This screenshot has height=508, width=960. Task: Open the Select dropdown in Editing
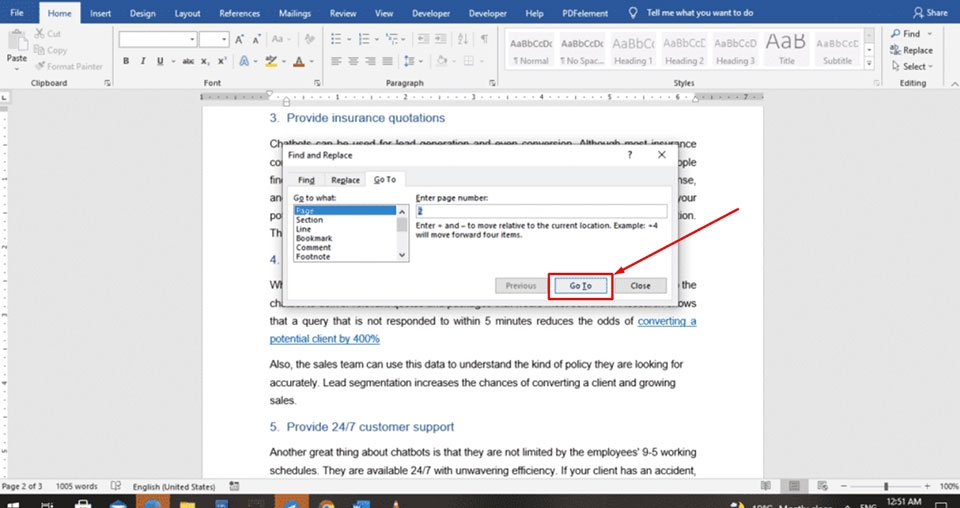[x=912, y=66]
